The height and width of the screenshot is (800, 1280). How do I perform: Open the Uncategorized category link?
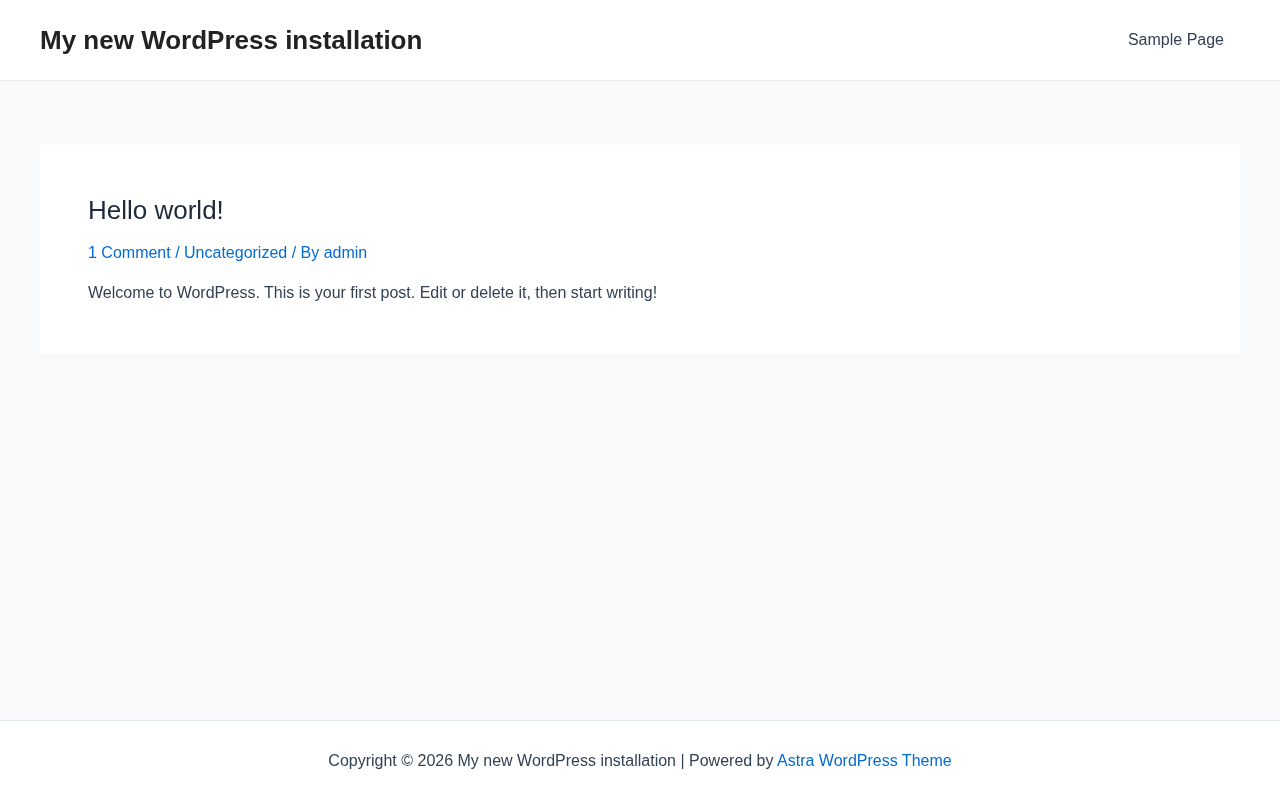coord(235,253)
